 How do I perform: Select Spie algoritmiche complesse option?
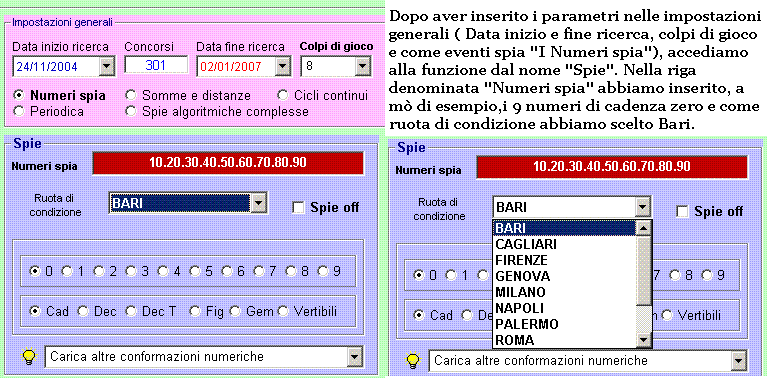pyautogui.click(x=131, y=112)
